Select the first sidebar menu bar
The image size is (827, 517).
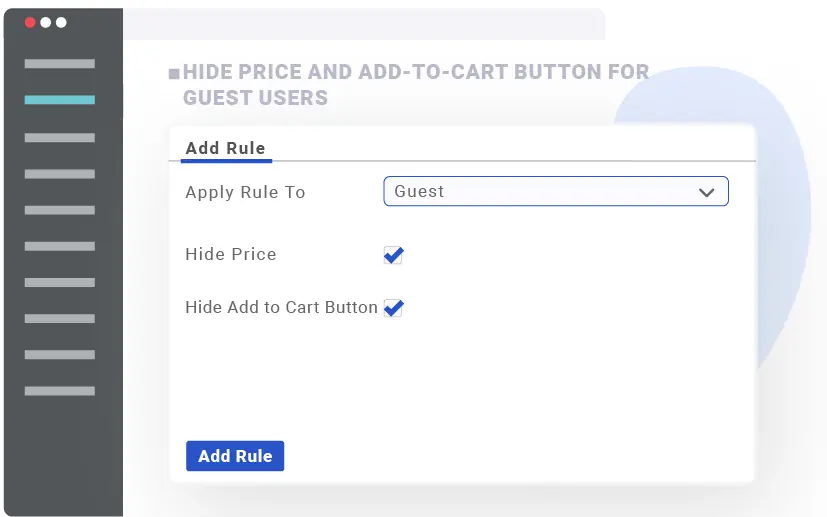[x=60, y=64]
